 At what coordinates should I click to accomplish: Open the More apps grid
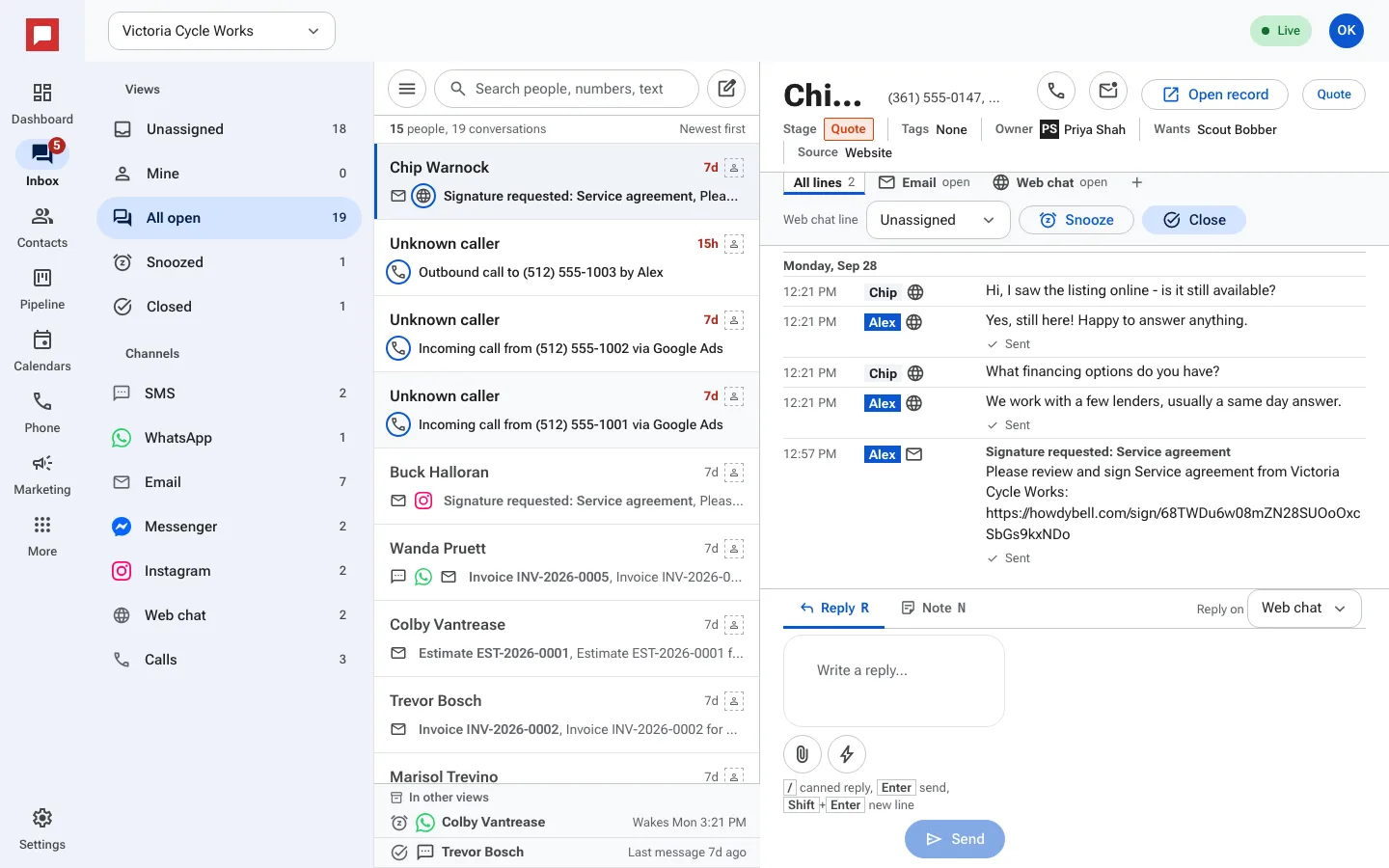tap(42, 536)
